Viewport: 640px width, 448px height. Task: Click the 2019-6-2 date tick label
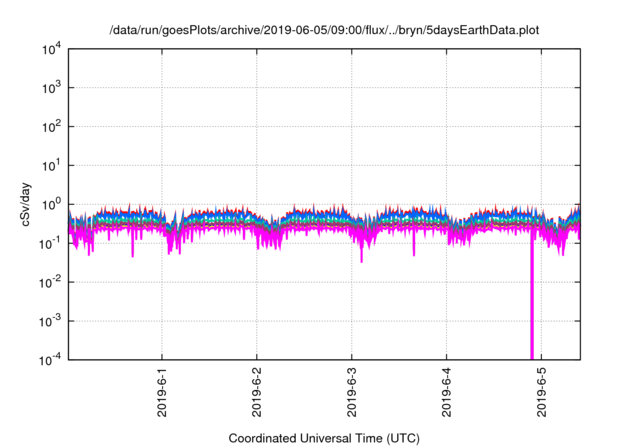pos(257,392)
